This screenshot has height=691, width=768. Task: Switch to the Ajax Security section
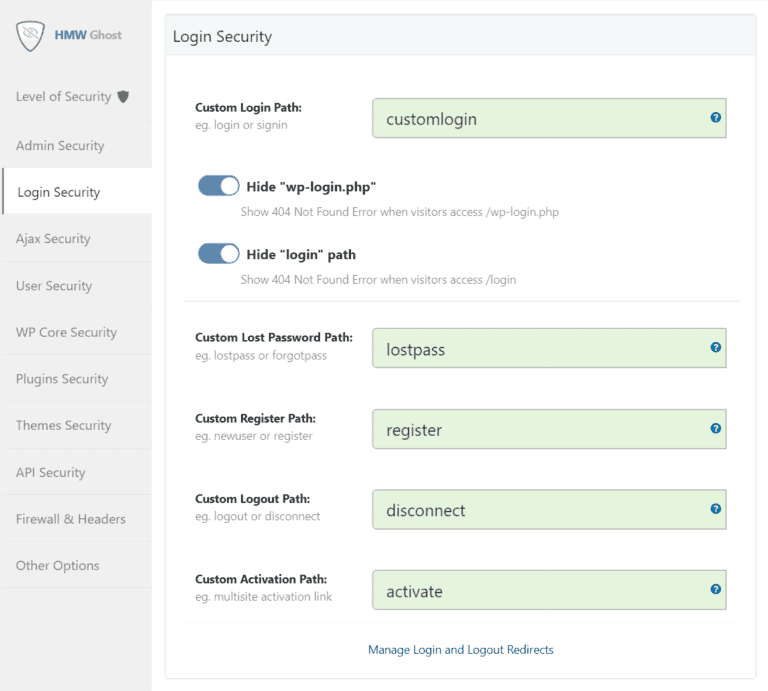pyautogui.click(x=53, y=239)
